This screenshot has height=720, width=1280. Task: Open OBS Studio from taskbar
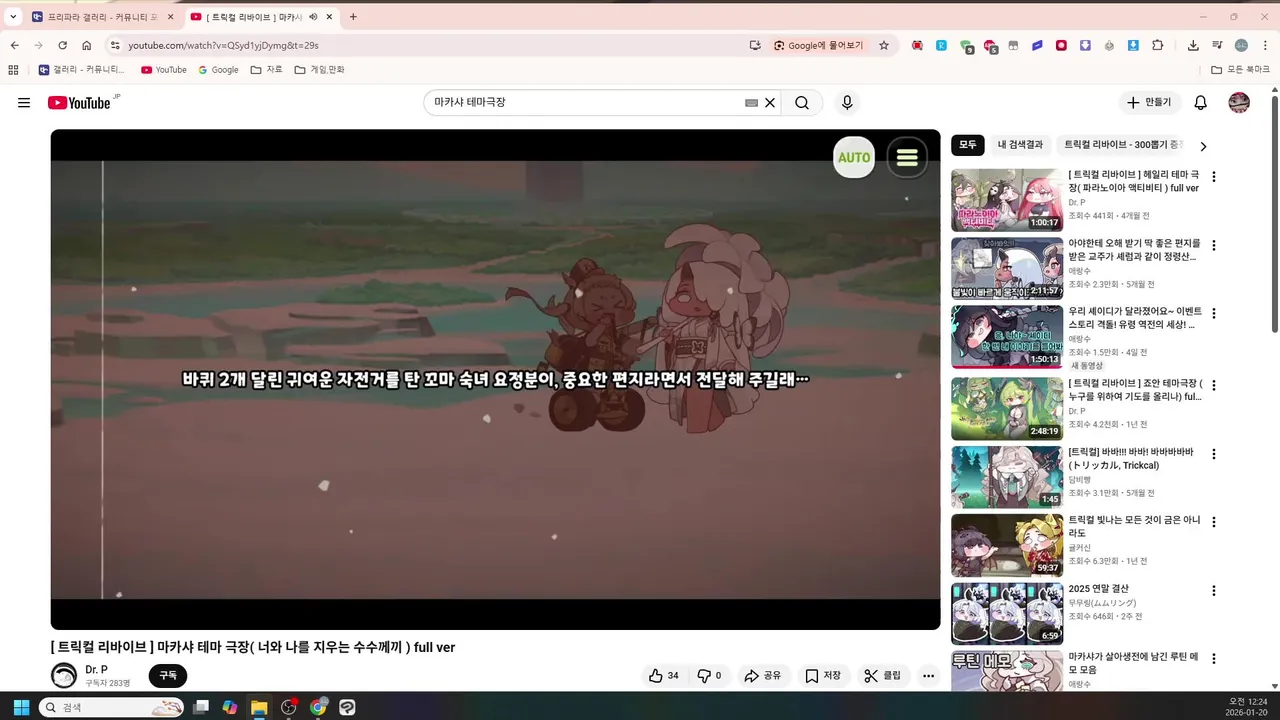point(289,707)
